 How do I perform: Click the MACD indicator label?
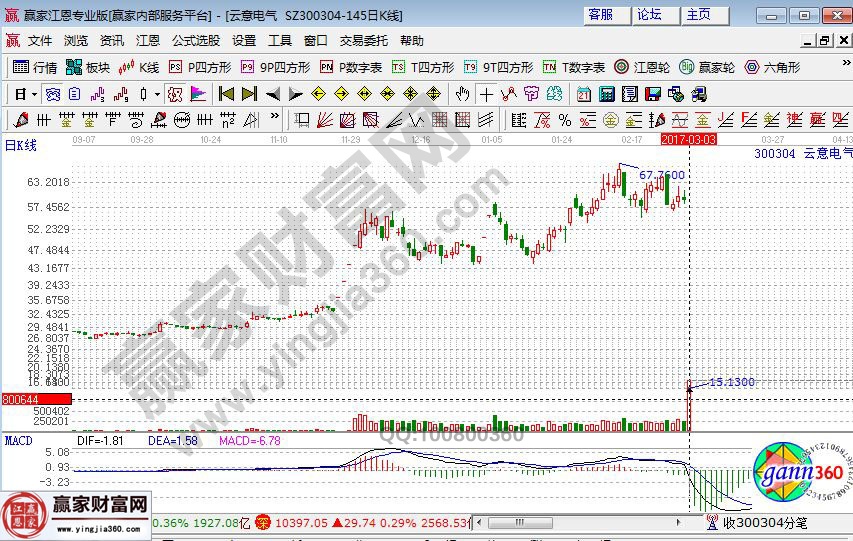(18, 440)
